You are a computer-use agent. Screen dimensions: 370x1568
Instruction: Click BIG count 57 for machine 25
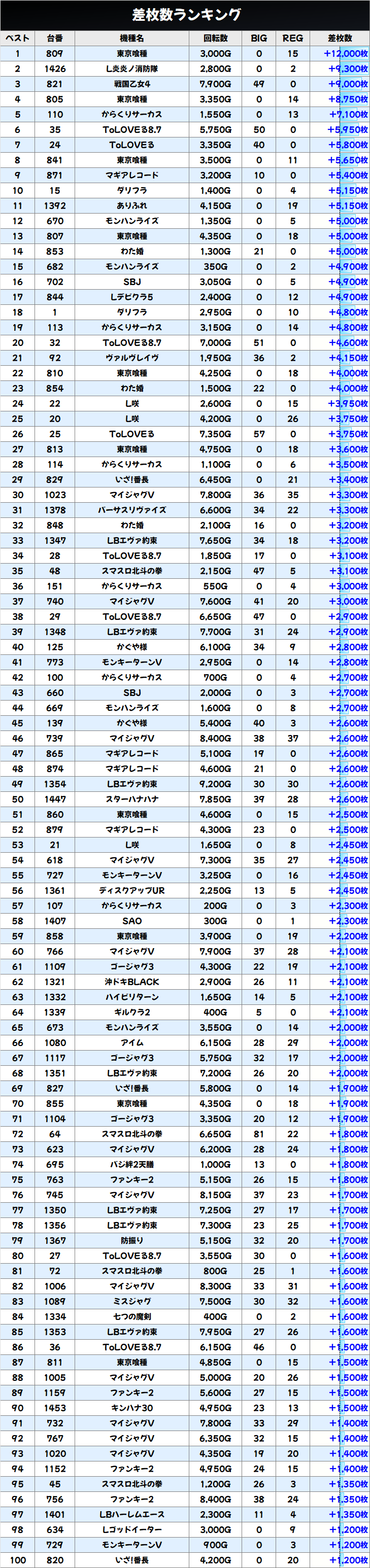pos(259,434)
